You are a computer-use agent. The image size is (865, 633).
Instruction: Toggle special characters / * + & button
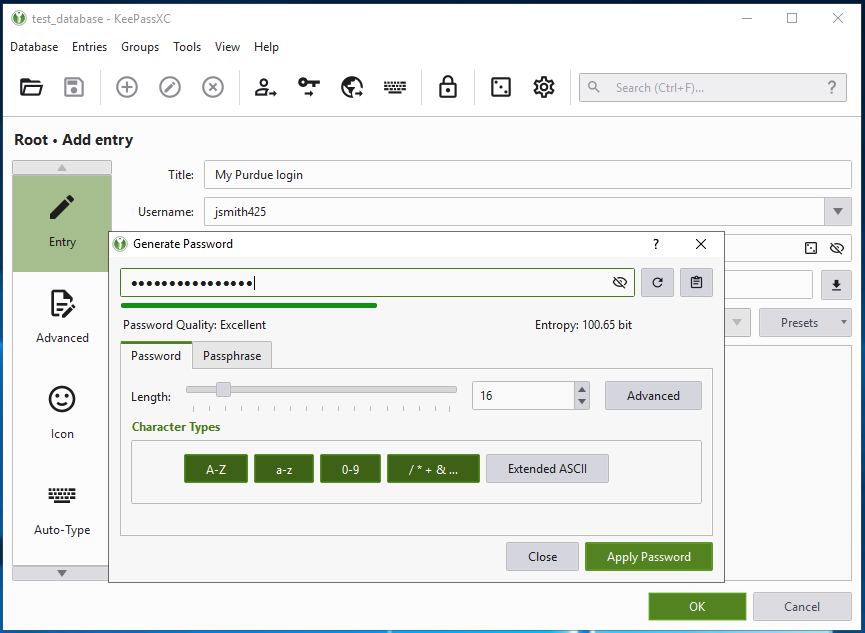click(434, 469)
